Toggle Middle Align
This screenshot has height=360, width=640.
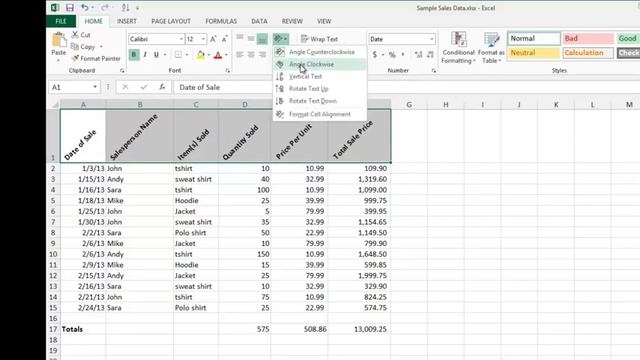pos(251,39)
